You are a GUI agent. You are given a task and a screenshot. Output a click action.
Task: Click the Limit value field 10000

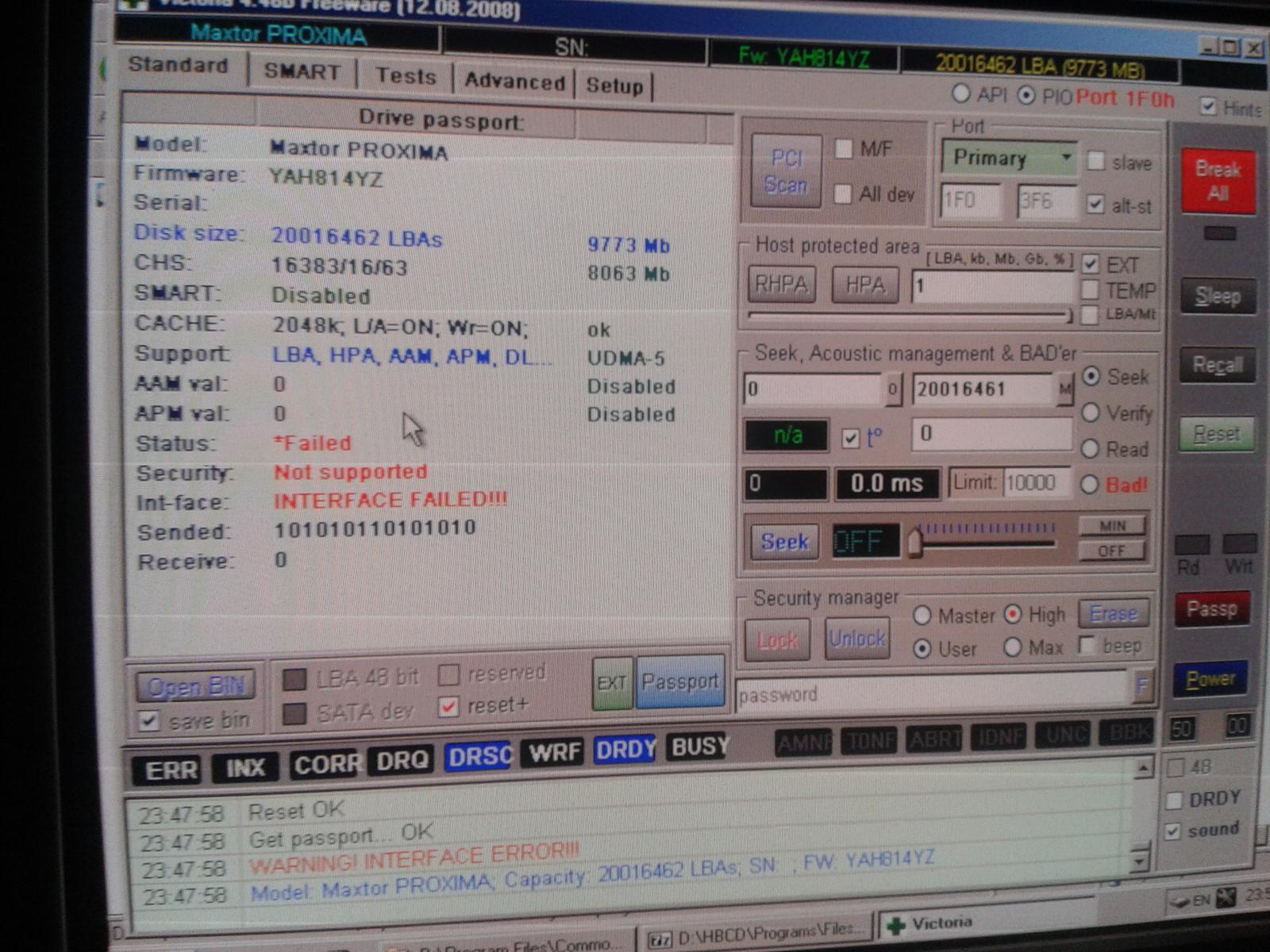tap(1038, 482)
